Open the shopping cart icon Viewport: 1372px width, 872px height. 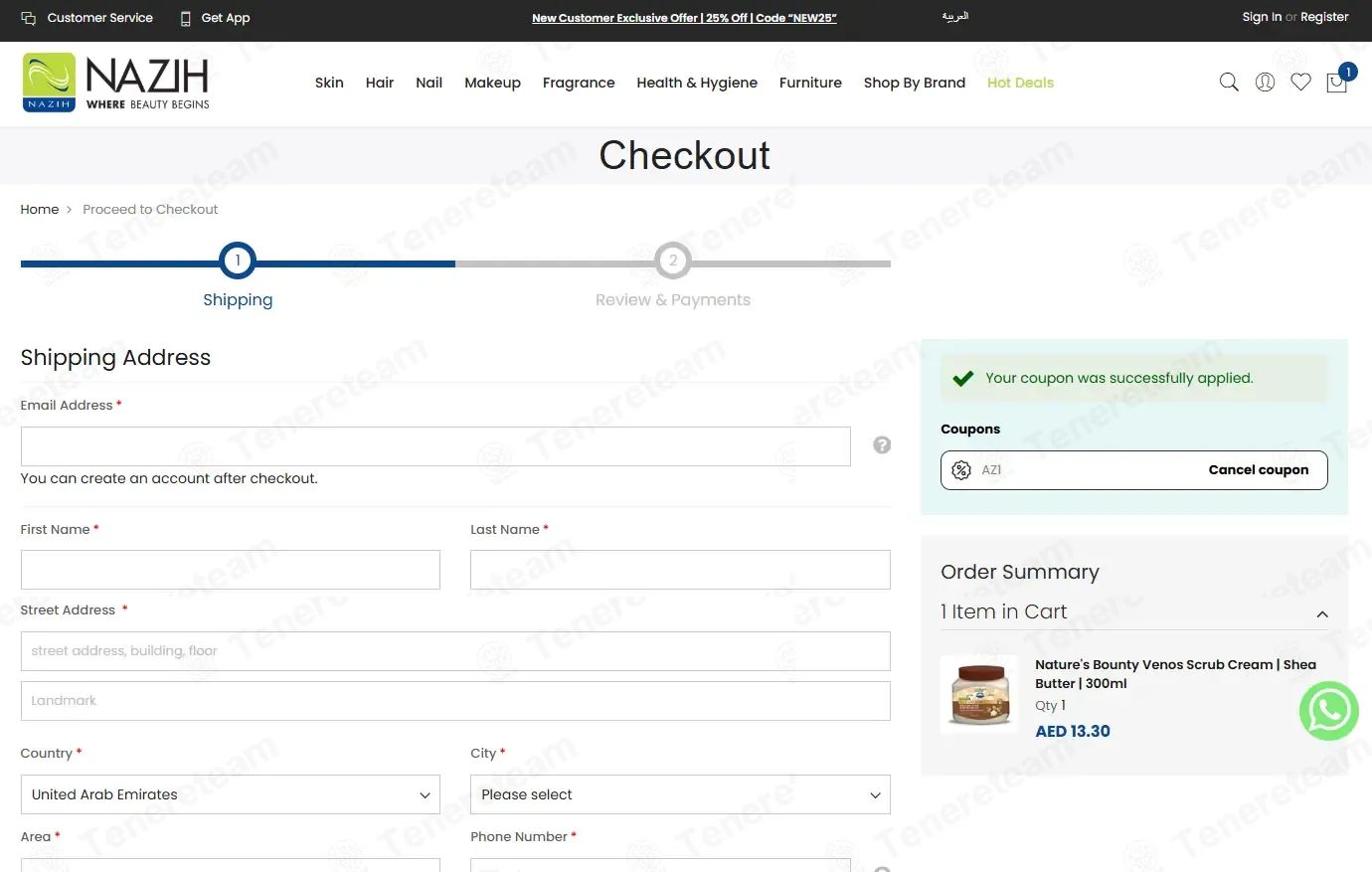[1337, 83]
